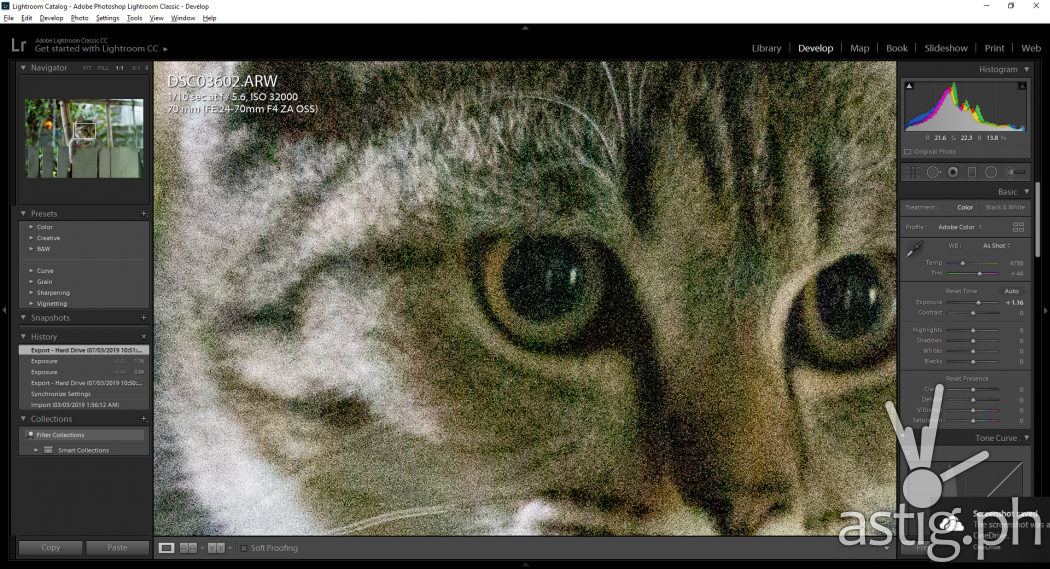Click the Paste settings button
The height and width of the screenshot is (569, 1050).
pyautogui.click(x=117, y=548)
